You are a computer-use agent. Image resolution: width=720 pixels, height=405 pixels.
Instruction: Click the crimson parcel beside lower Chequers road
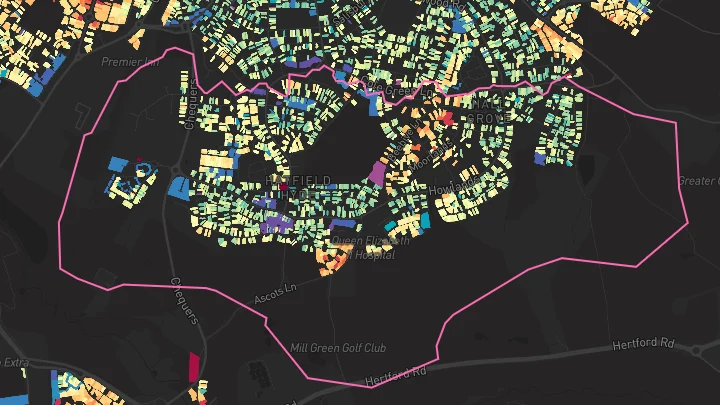click(194, 367)
